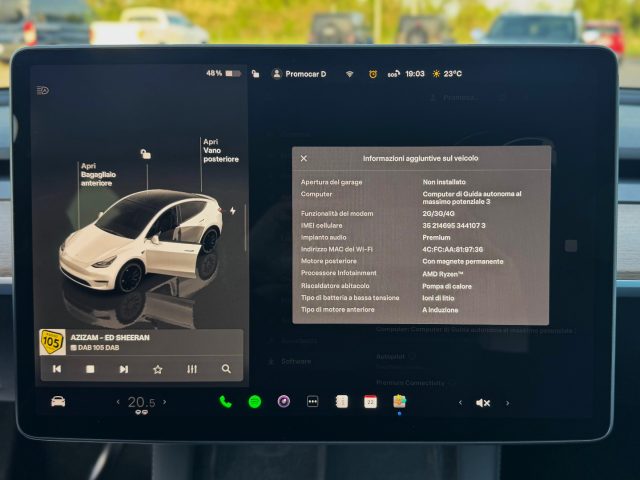Increase cabin temperature with right arrow
Image resolution: width=640 pixels, height=480 pixels.
pos(164,402)
